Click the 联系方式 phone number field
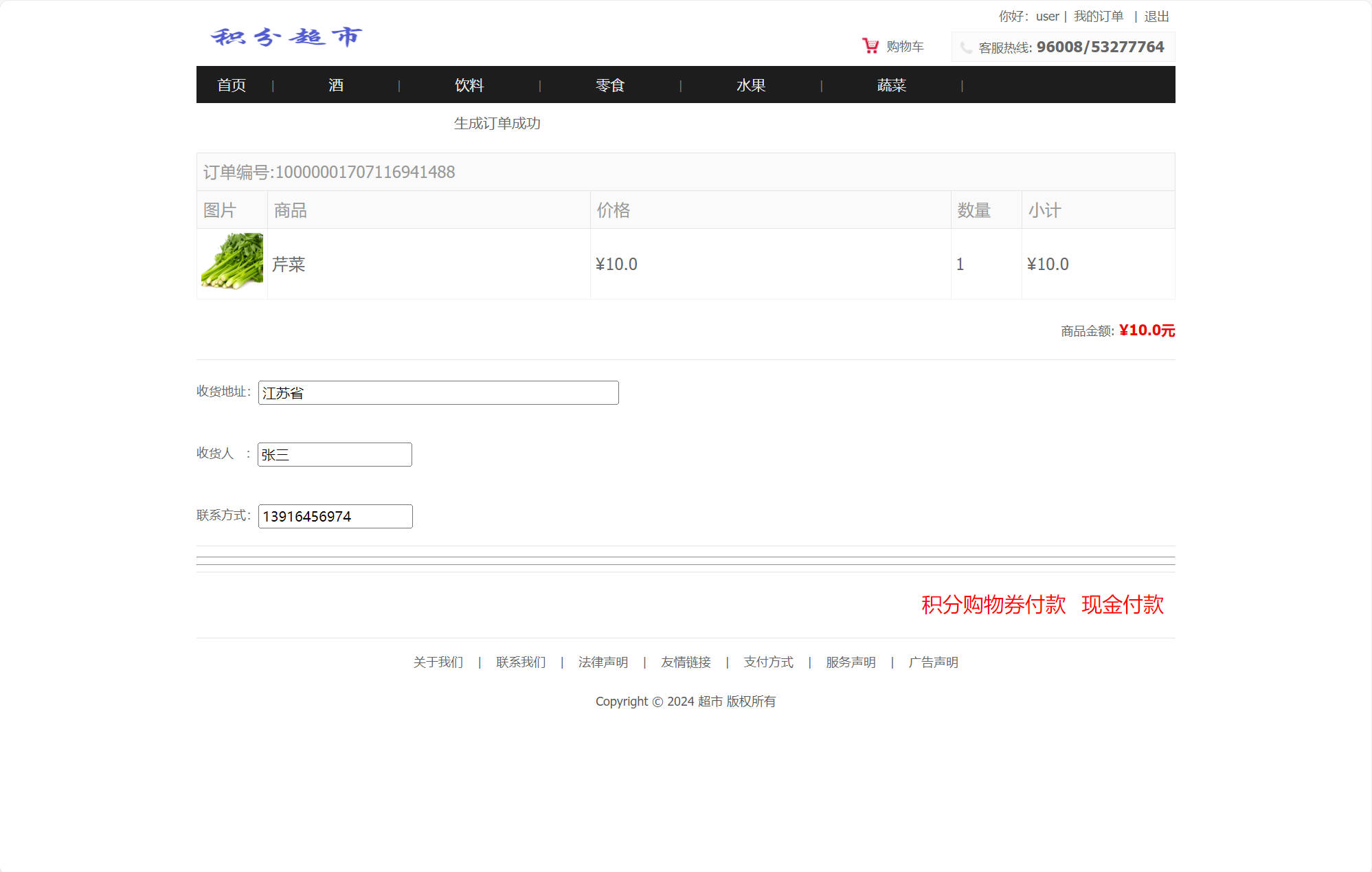 [335, 517]
